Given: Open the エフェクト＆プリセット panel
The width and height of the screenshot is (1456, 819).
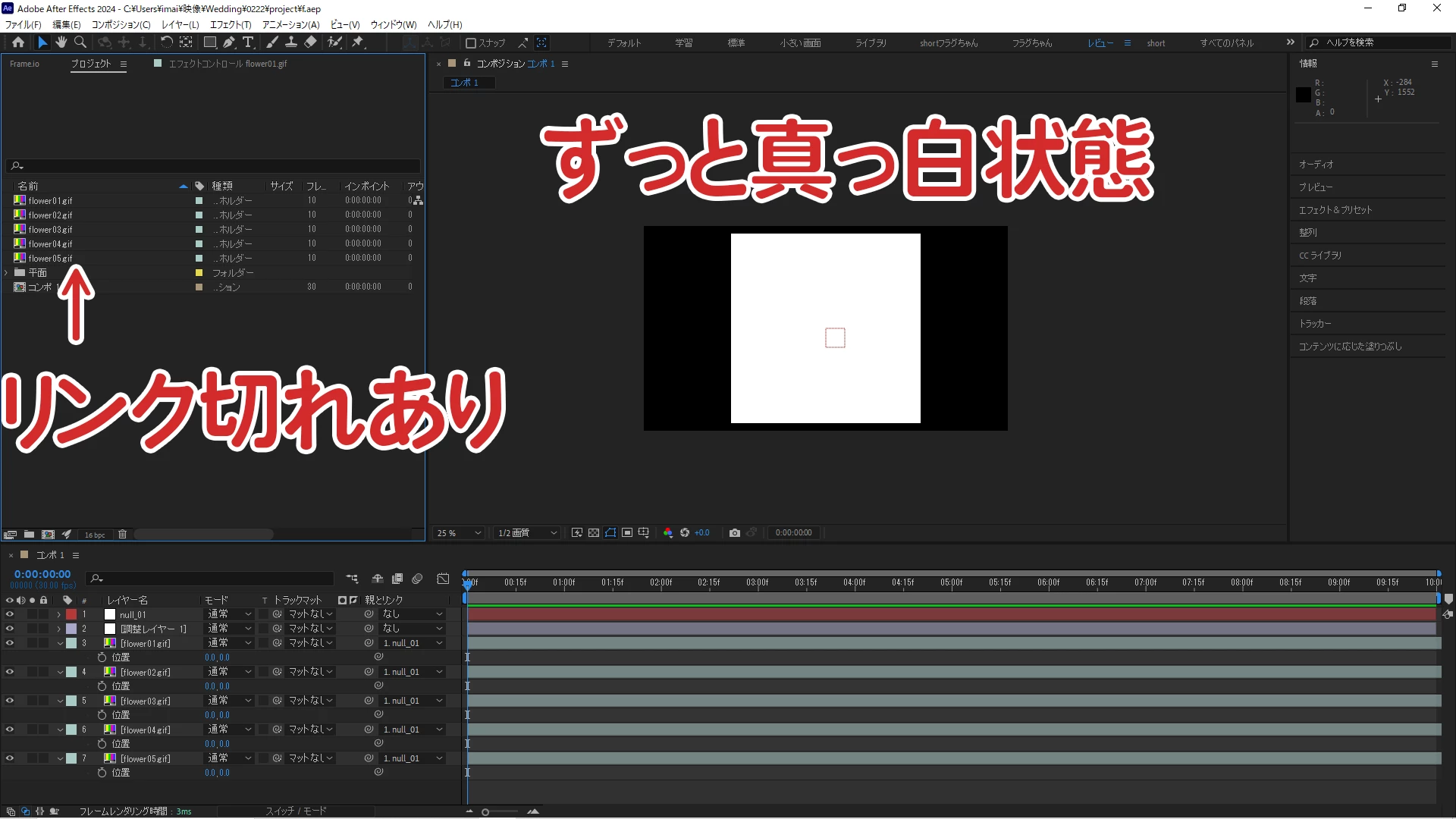Looking at the screenshot, I should 1335,210.
